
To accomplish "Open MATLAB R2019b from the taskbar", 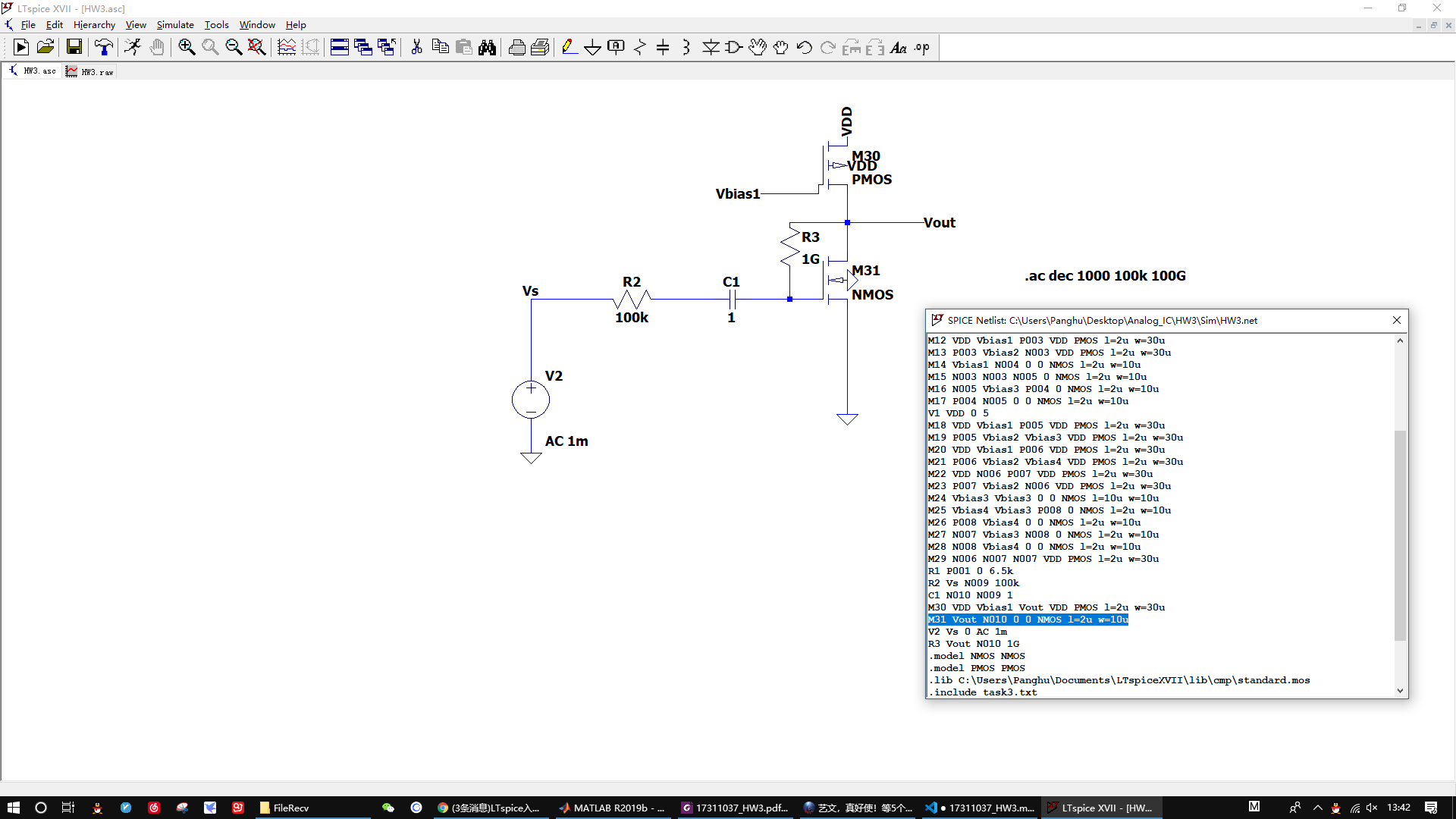I will [613, 808].
